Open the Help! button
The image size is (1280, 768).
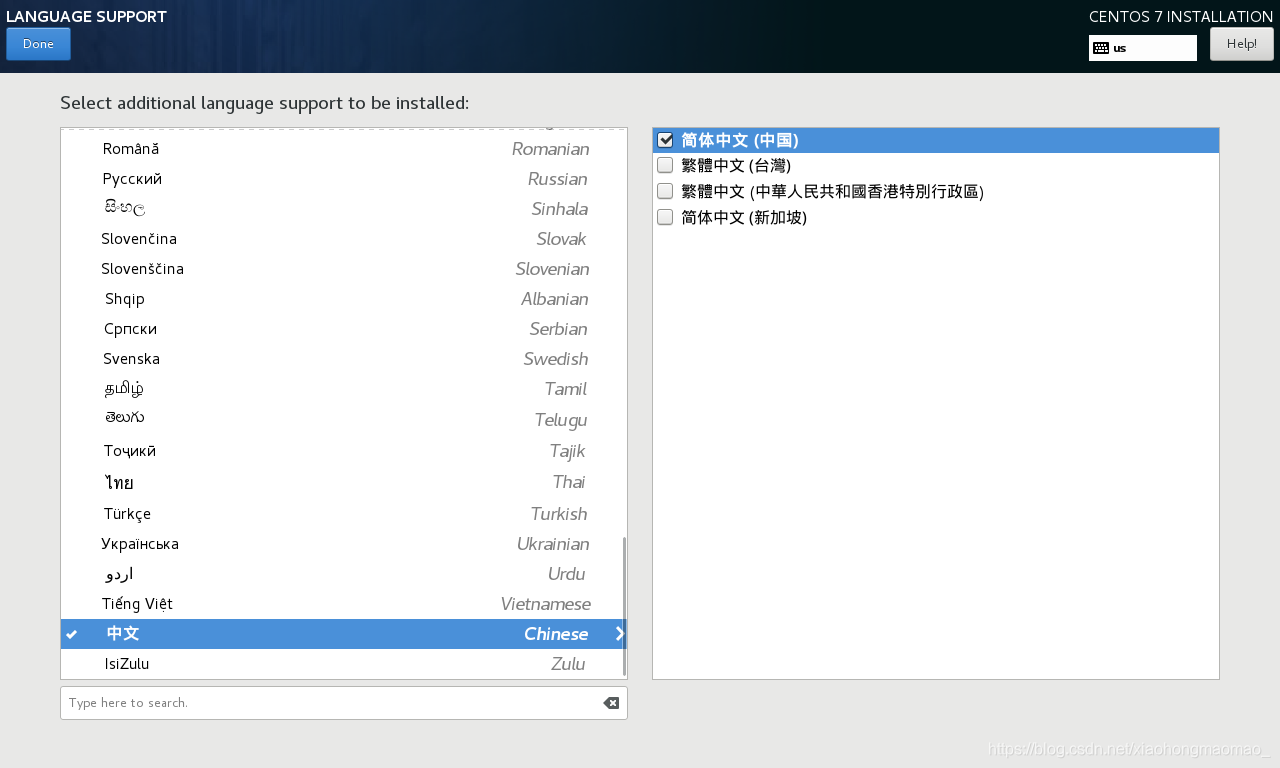point(1241,44)
